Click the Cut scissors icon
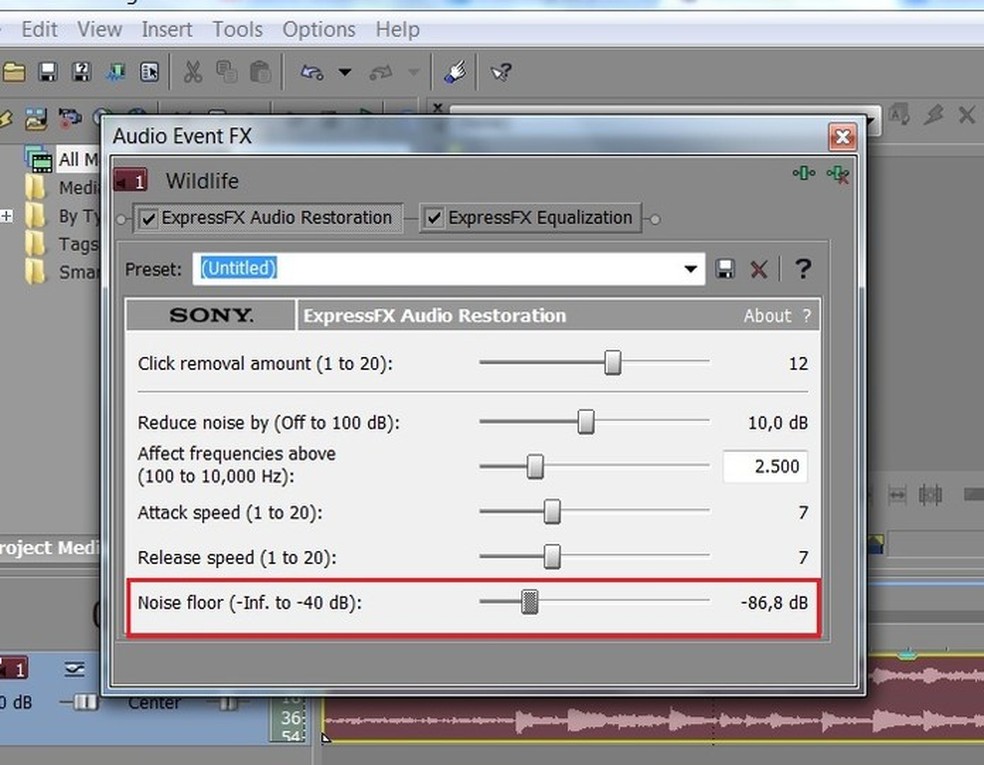The height and width of the screenshot is (765, 984). (193, 72)
